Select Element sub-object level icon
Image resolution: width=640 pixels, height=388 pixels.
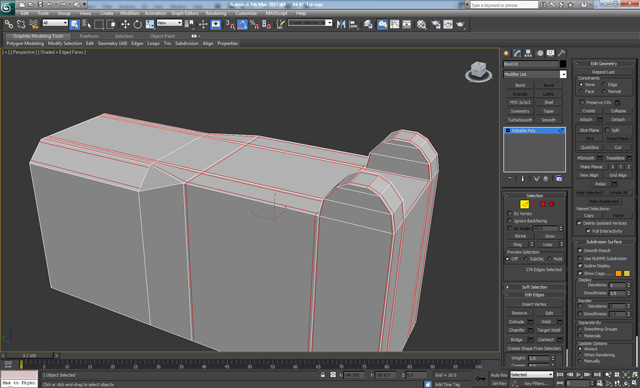click(552, 204)
